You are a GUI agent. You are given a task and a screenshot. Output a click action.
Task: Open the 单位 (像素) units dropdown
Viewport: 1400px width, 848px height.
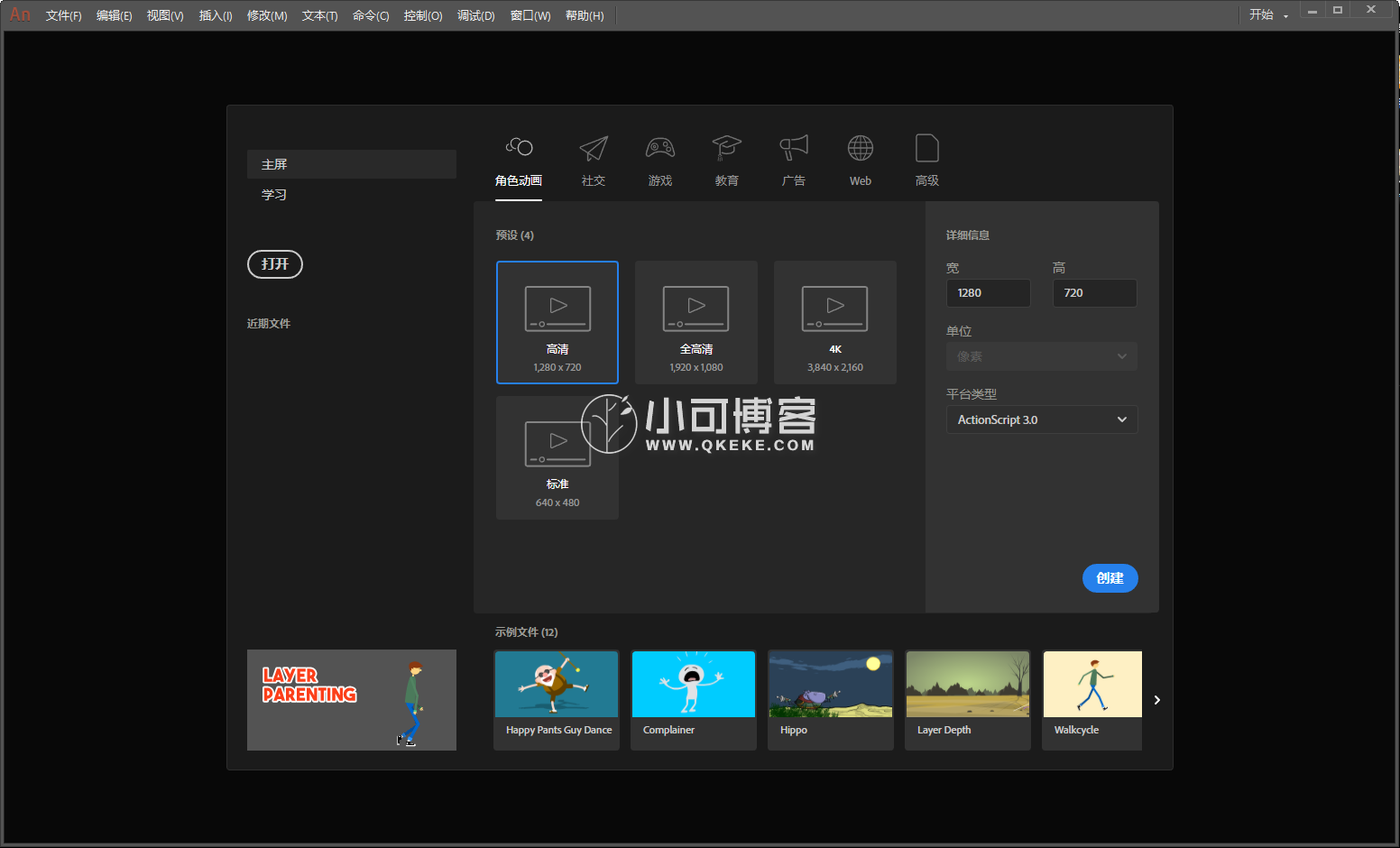(x=1042, y=356)
